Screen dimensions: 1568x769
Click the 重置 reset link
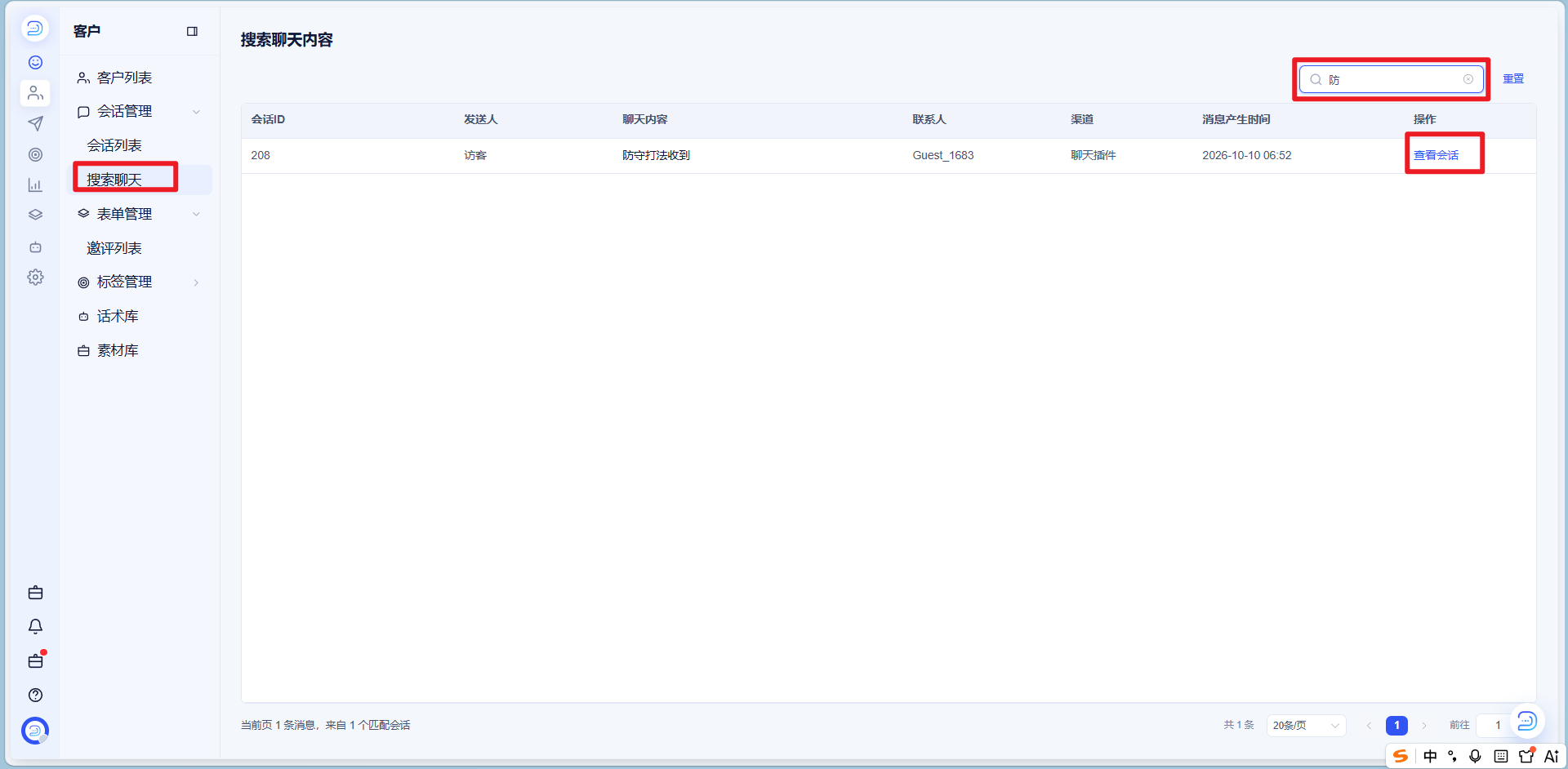[1513, 79]
